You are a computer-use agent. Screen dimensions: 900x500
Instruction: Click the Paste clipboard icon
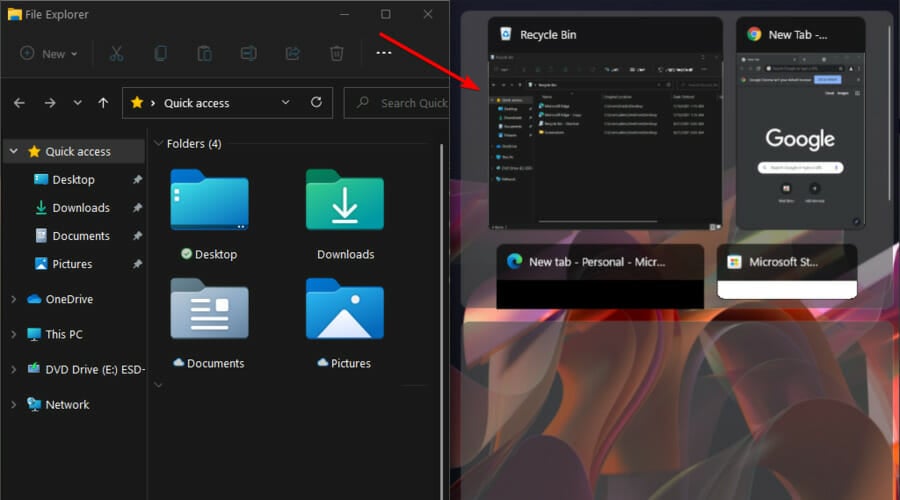(x=204, y=53)
